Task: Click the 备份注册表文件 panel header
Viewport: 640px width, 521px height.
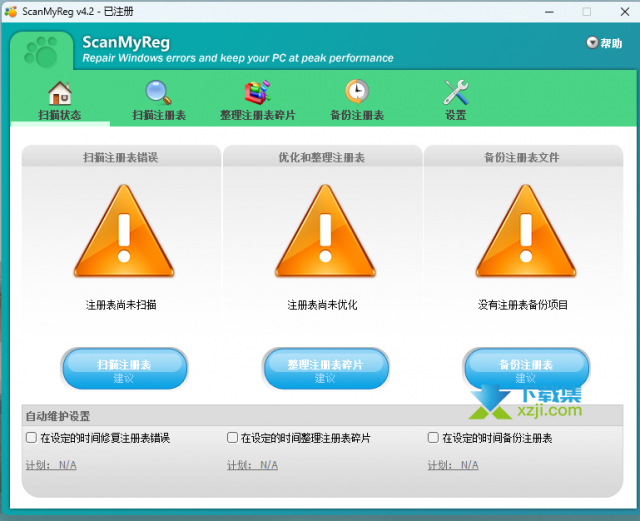Action: pos(522,158)
